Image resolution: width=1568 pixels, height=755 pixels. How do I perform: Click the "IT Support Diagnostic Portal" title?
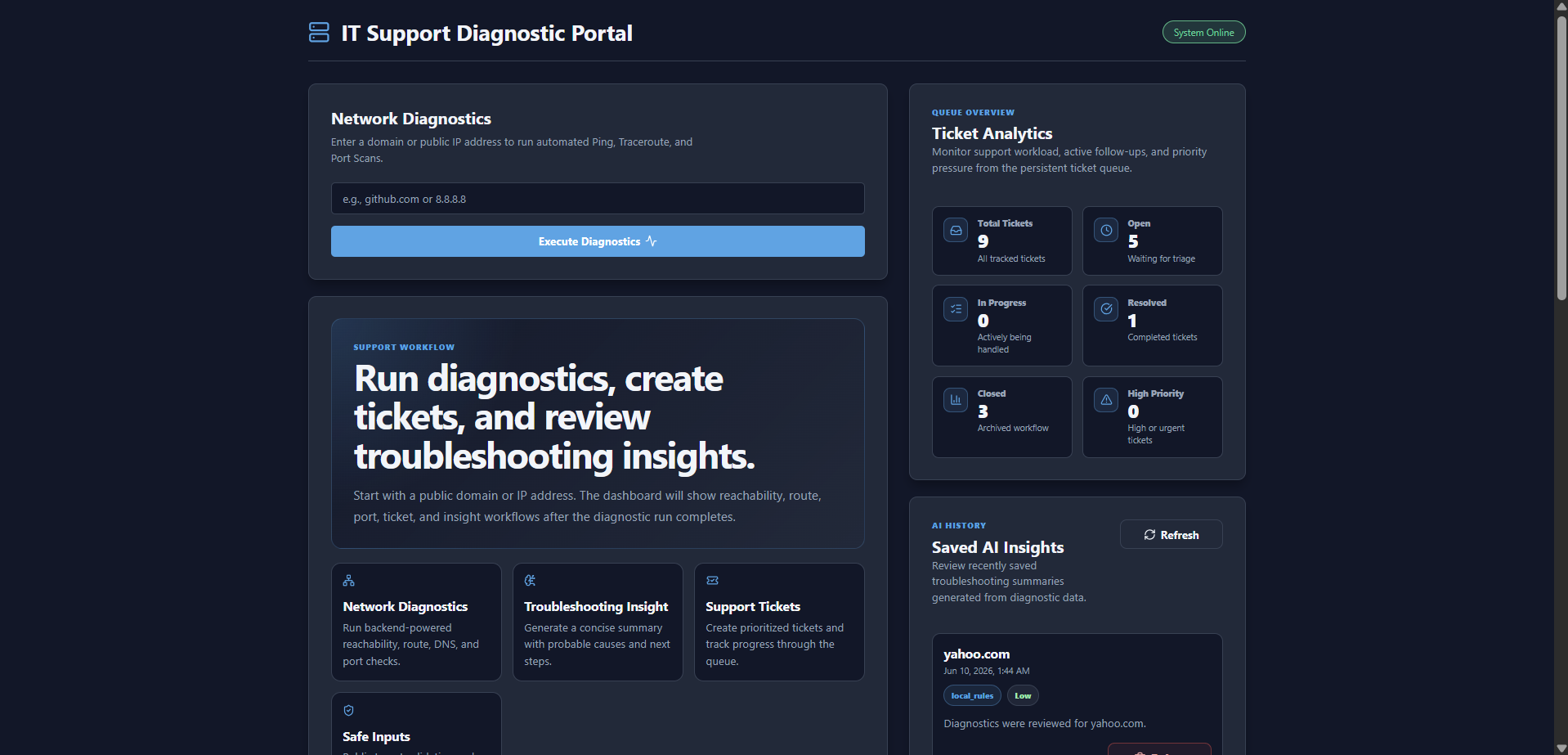tap(486, 34)
